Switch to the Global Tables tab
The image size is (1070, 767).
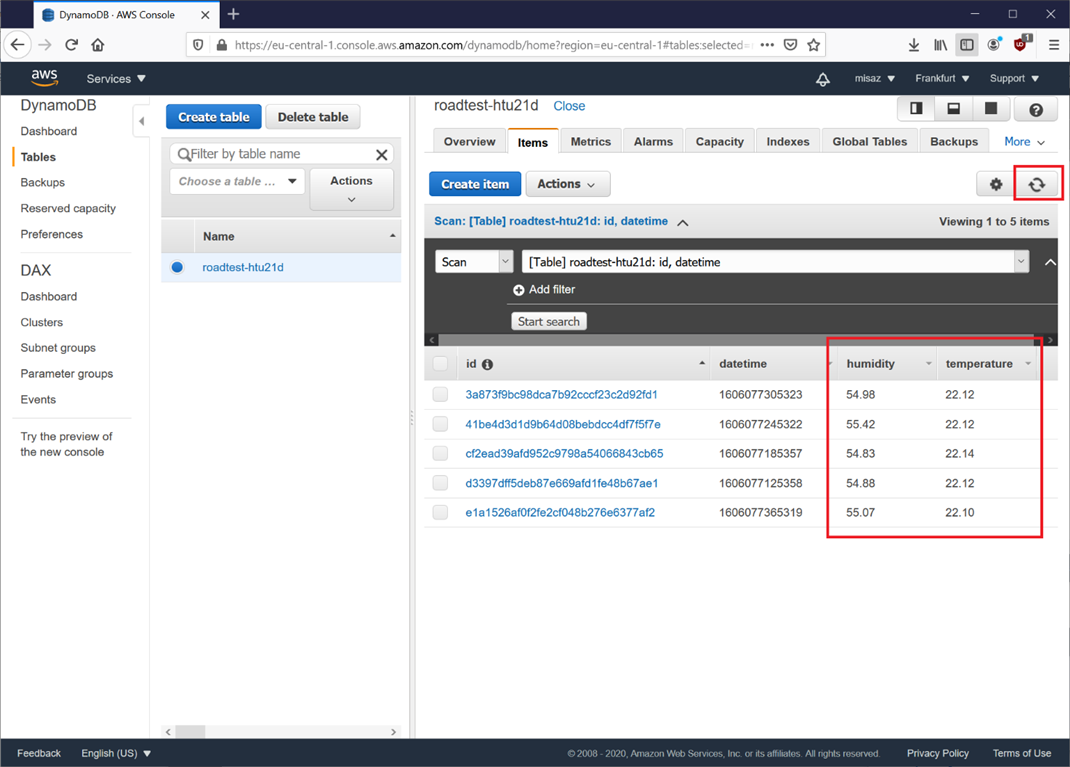click(x=869, y=142)
